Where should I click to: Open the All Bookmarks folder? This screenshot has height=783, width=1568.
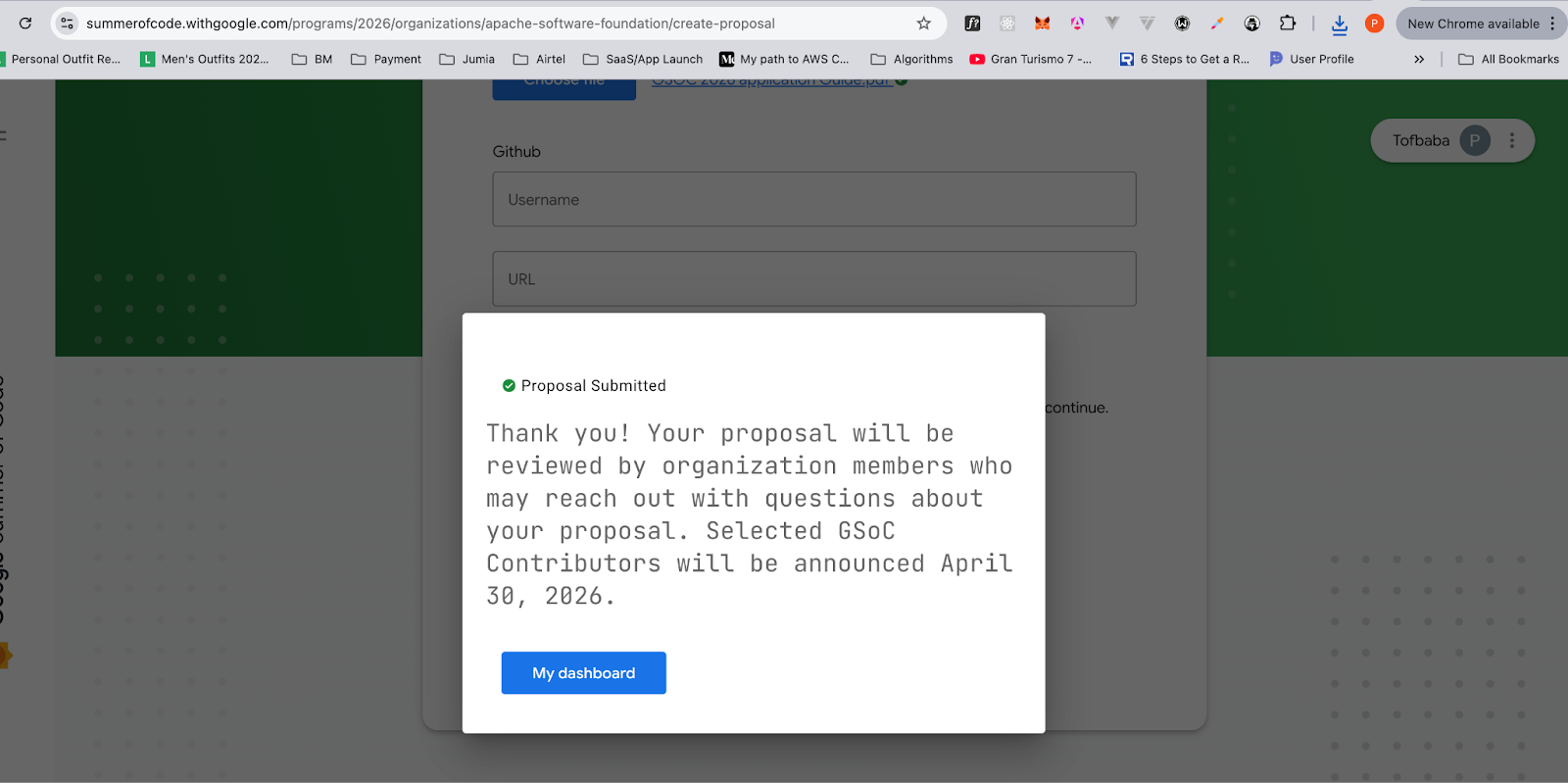[x=1509, y=59]
